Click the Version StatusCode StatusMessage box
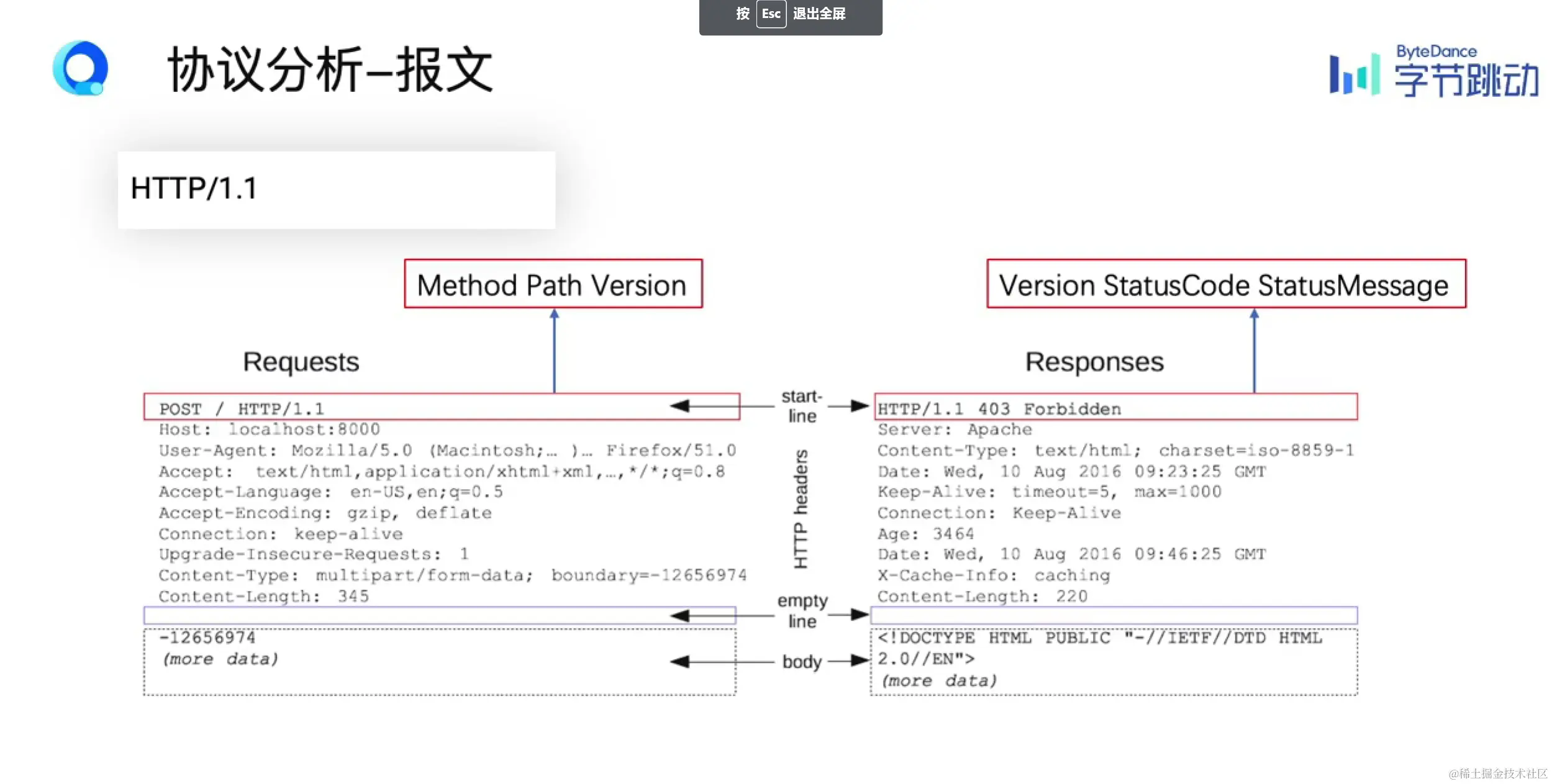This screenshot has width=1552, height=784. coord(1225,284)
